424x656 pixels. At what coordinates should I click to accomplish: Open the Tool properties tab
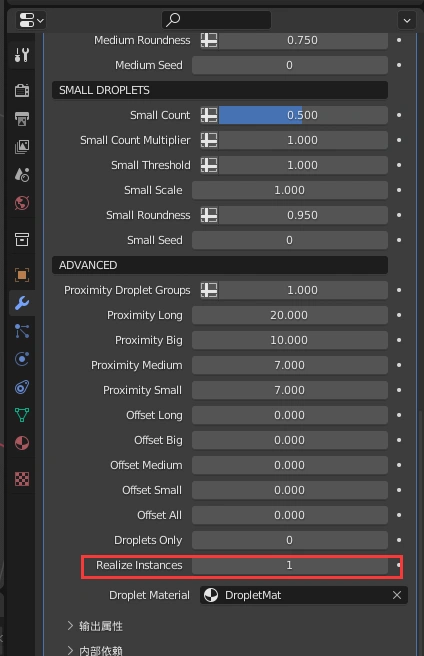(22, 55)
